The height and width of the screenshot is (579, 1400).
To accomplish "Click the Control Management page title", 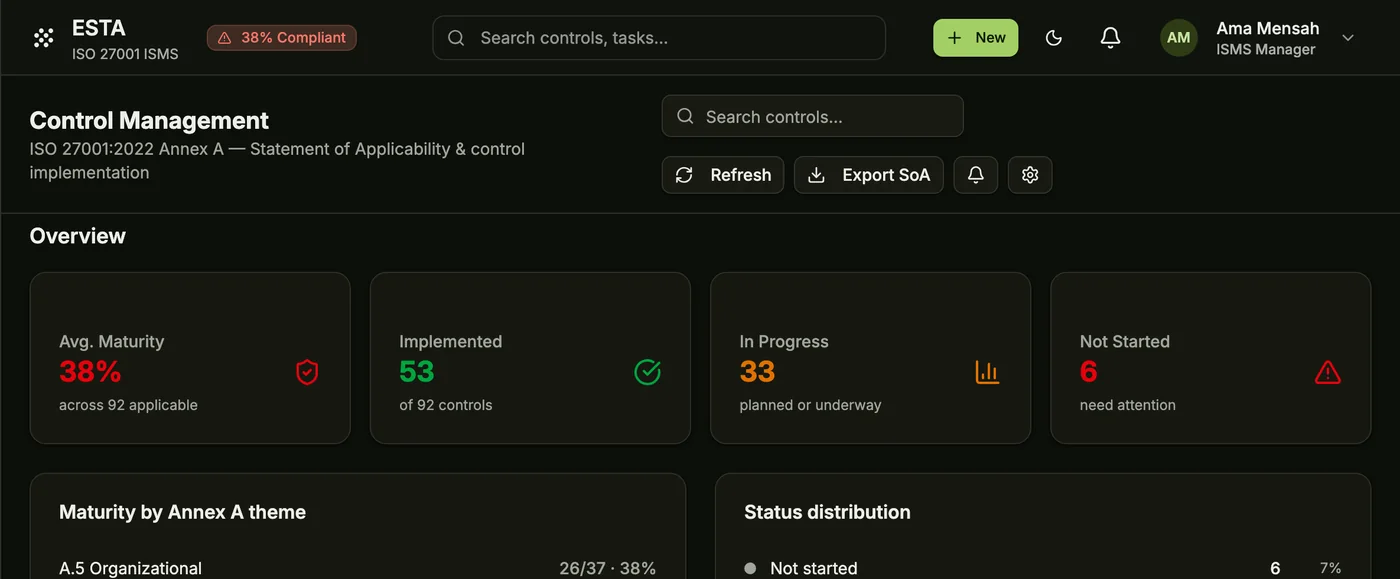I will (149, 121).
